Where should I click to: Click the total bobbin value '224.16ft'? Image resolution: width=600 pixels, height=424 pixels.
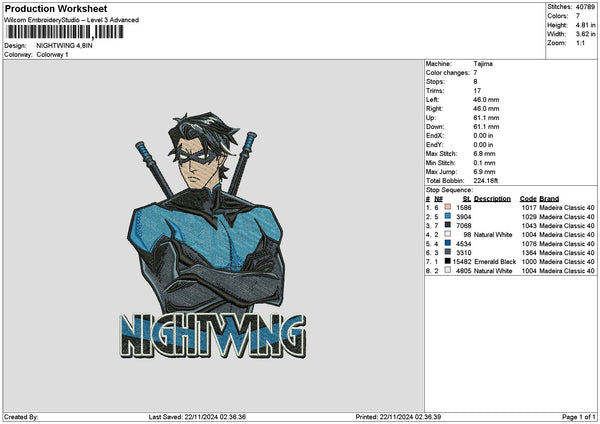coord(486,181)
